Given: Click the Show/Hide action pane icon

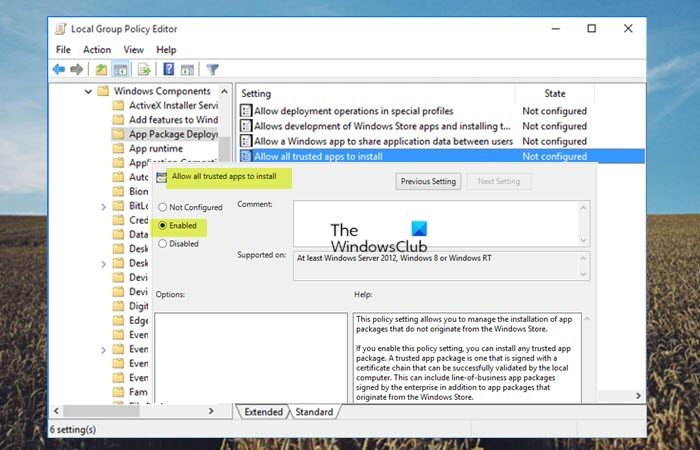Looking at the screenshot, I should tap(187, 69).
